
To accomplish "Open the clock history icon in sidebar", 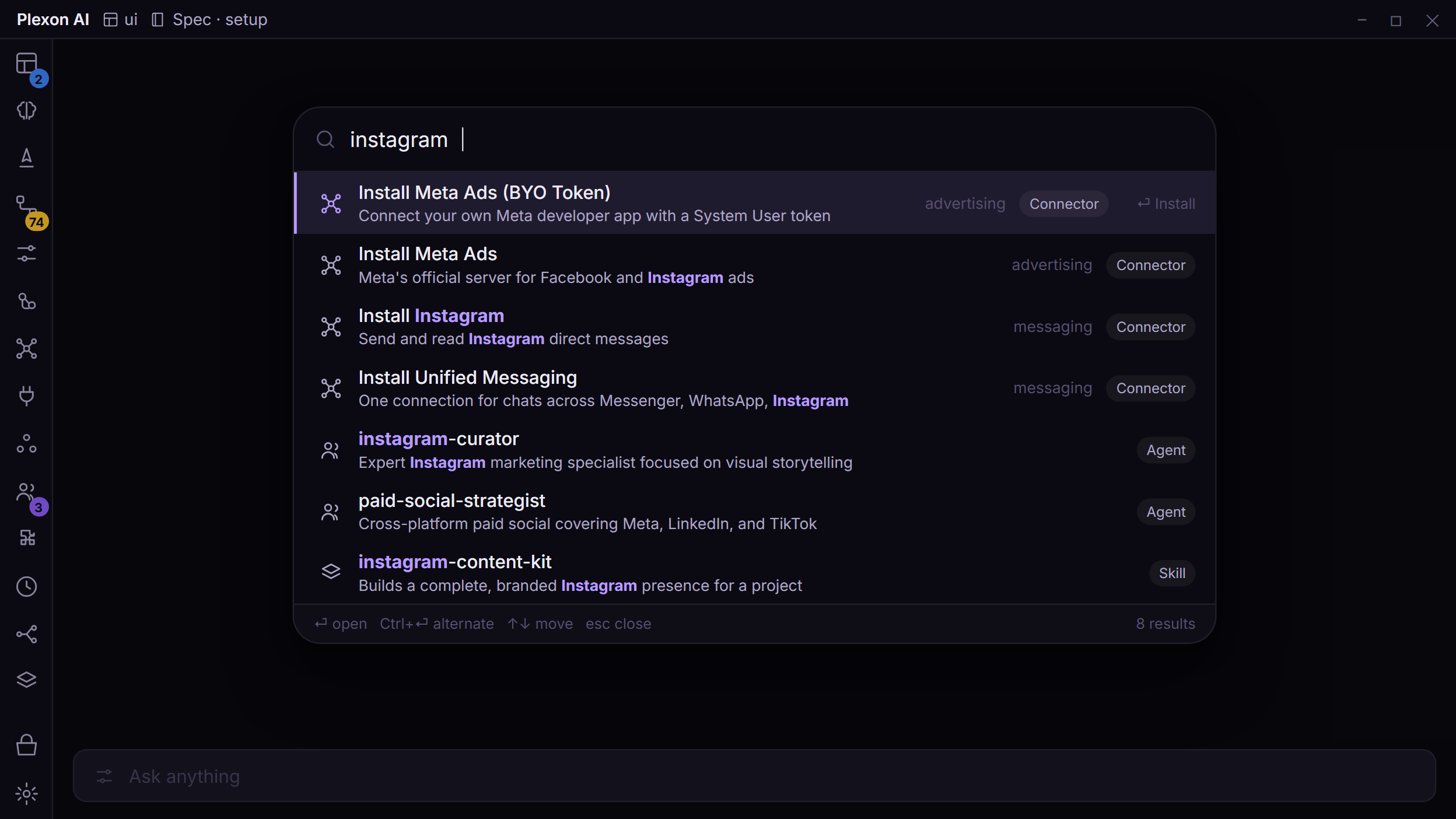I will click(x=27, y=586).
